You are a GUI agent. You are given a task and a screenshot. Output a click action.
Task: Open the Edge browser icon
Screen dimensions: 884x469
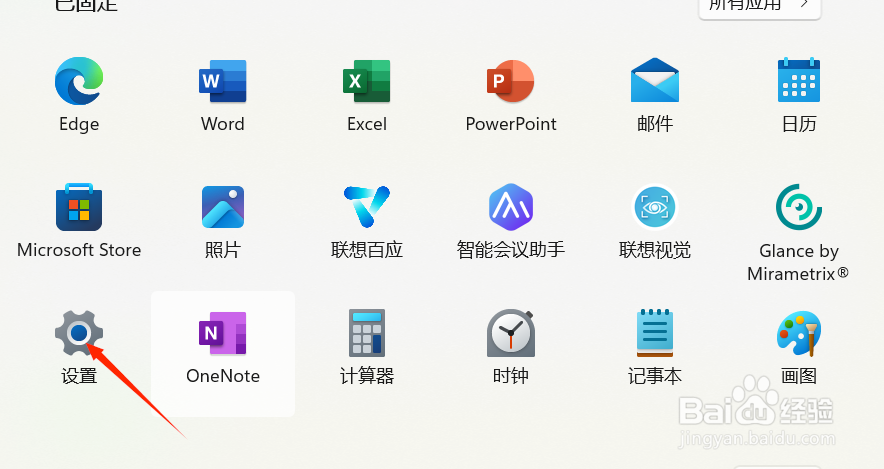(x=79, y=81)
